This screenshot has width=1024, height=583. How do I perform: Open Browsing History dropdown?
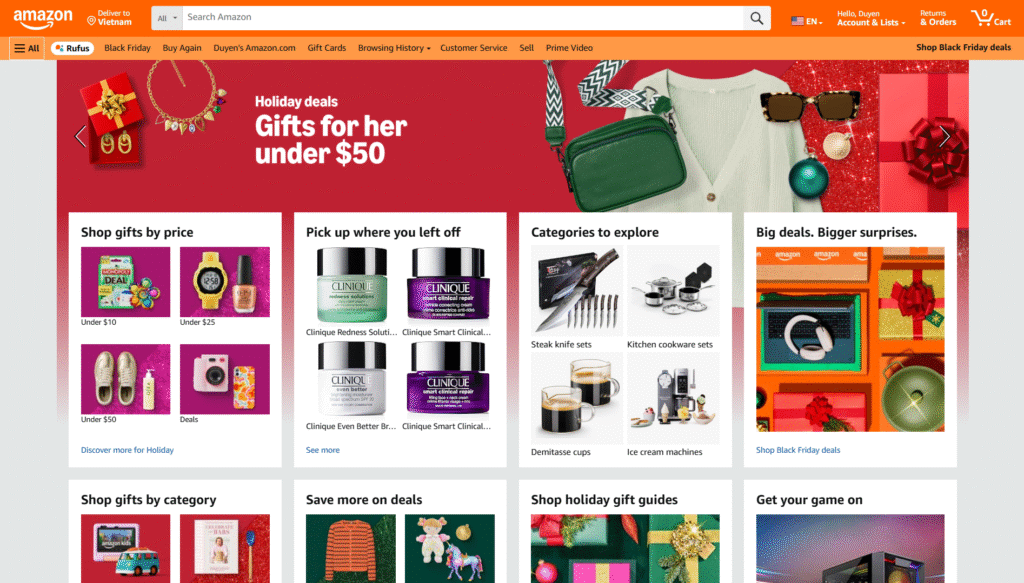point(394,48)
